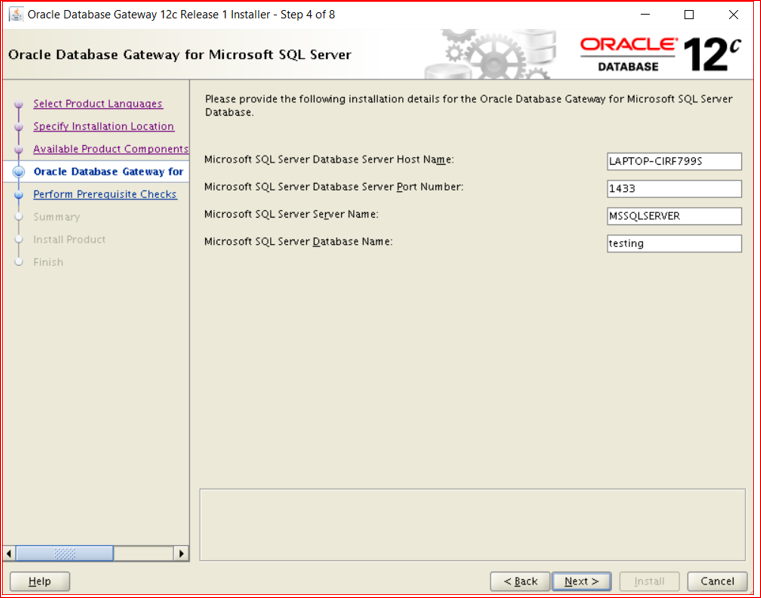Click the sidebar horizontal scrollbar thumb
Screen dimensions: 761x598
tap(65, 553)
